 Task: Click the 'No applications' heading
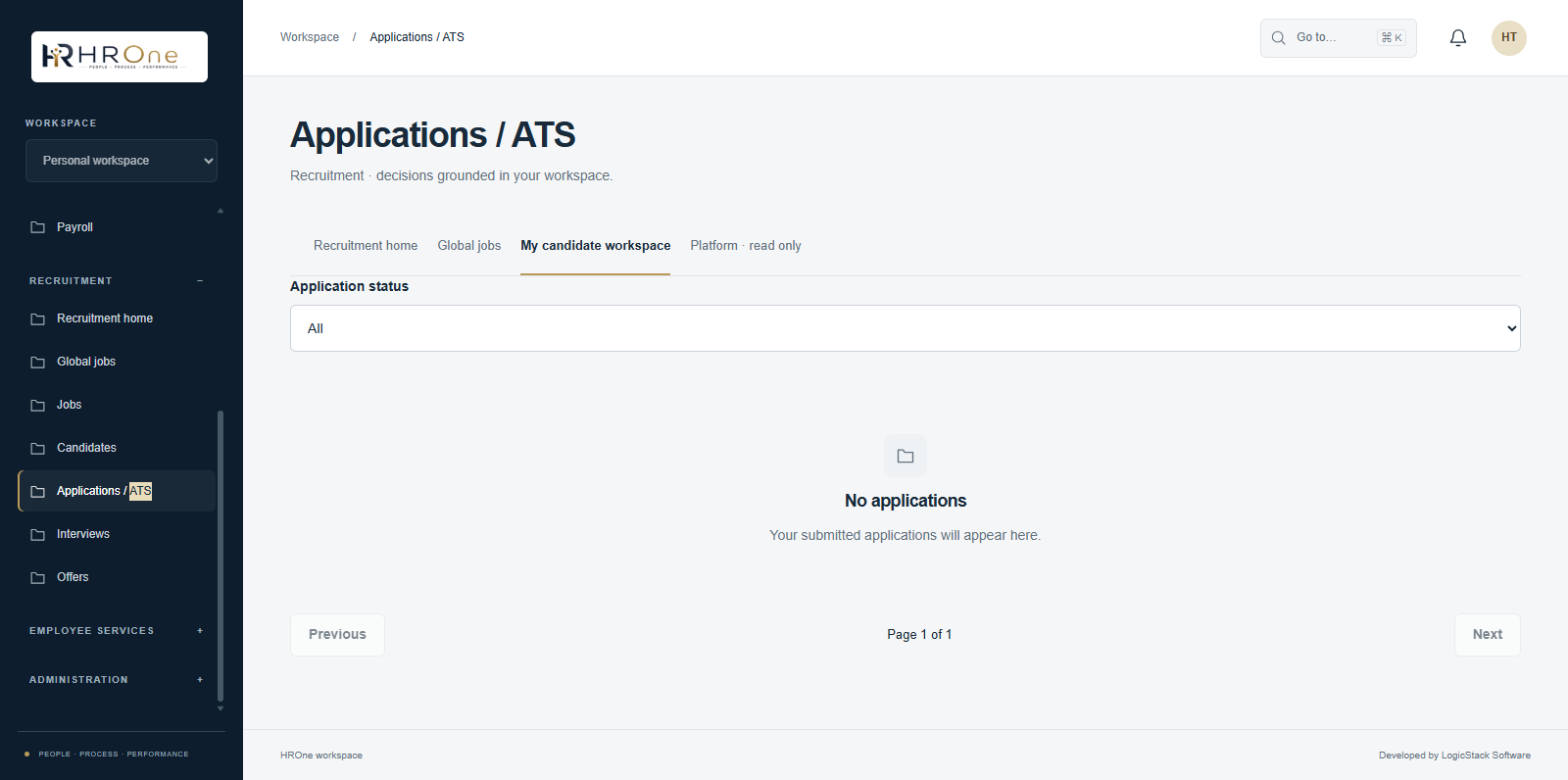tap(906, 501)
